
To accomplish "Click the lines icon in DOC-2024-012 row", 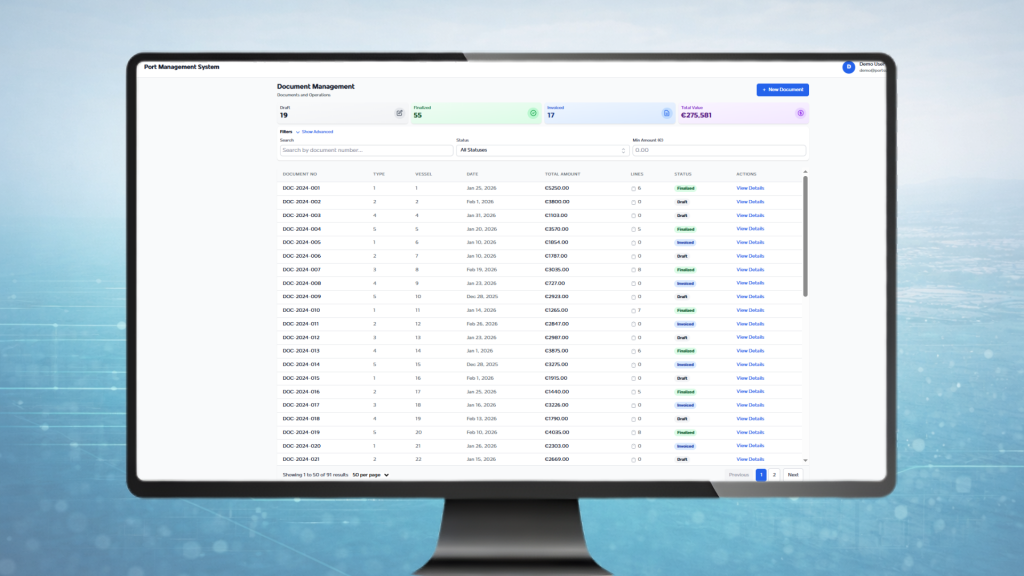I will [x=633, y=338].
